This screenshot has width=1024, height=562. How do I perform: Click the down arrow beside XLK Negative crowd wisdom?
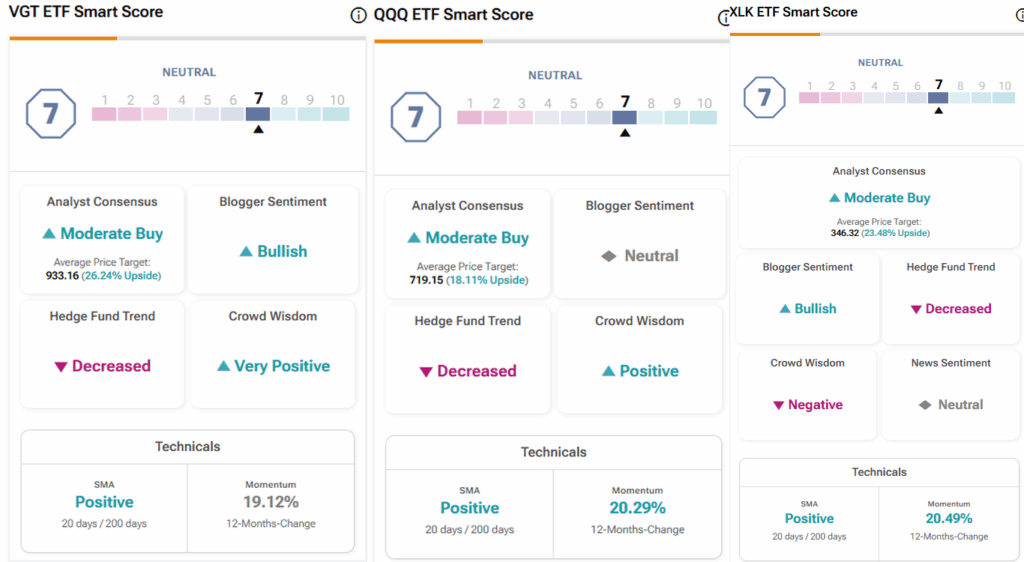(x=778, y=405)
